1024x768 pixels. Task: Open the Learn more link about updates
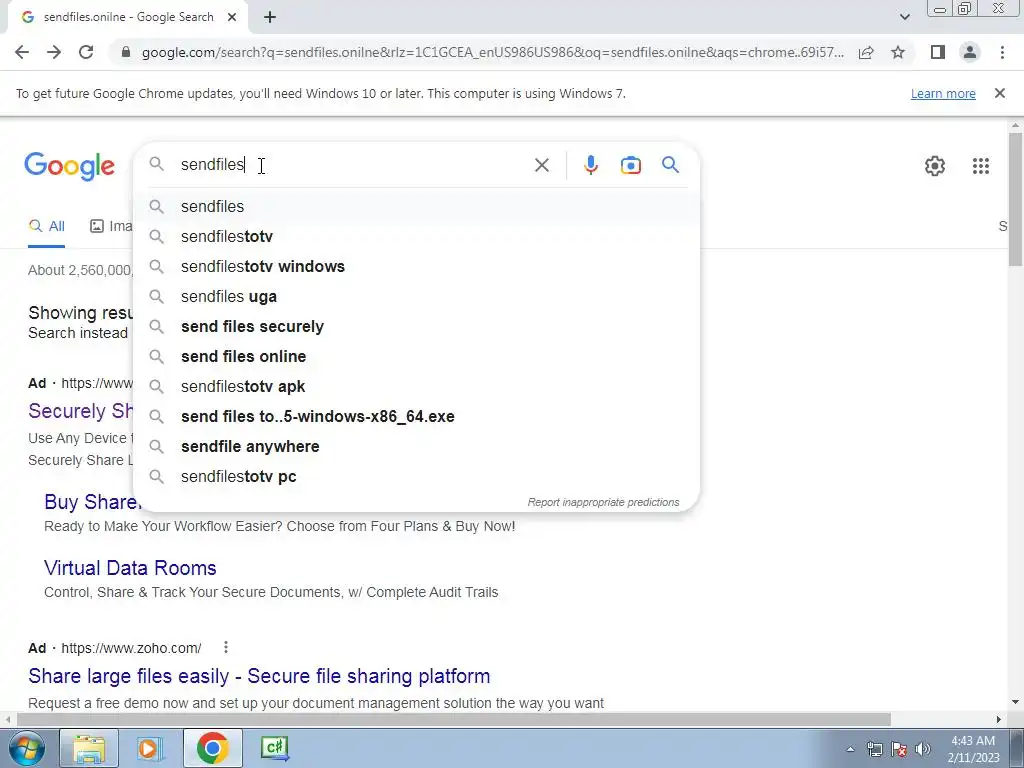coord(943,93)
